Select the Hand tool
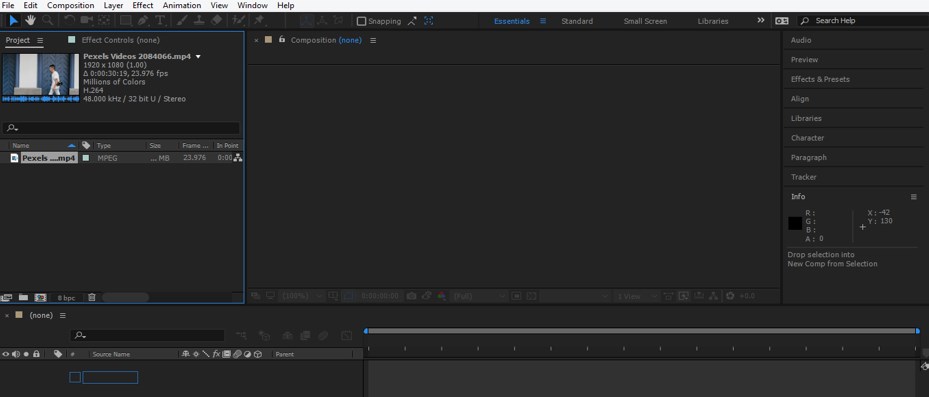 pos(30,21)
